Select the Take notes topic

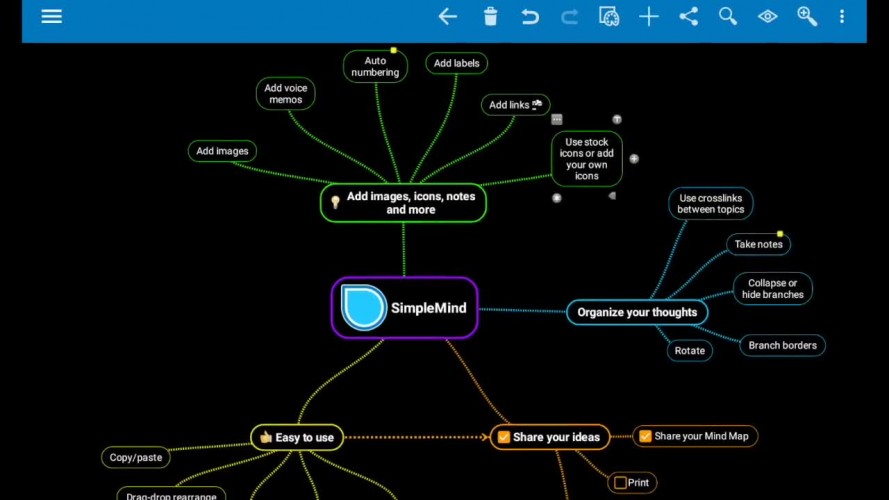[x=758, y=244]
